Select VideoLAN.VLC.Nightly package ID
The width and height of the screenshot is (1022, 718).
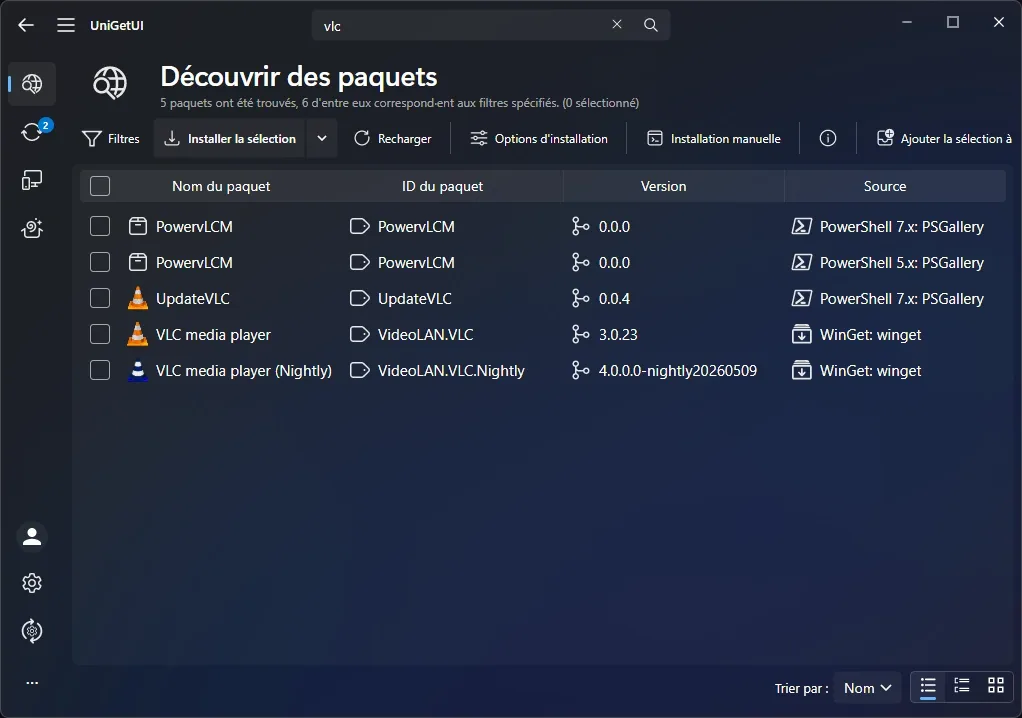click(451, 370)
